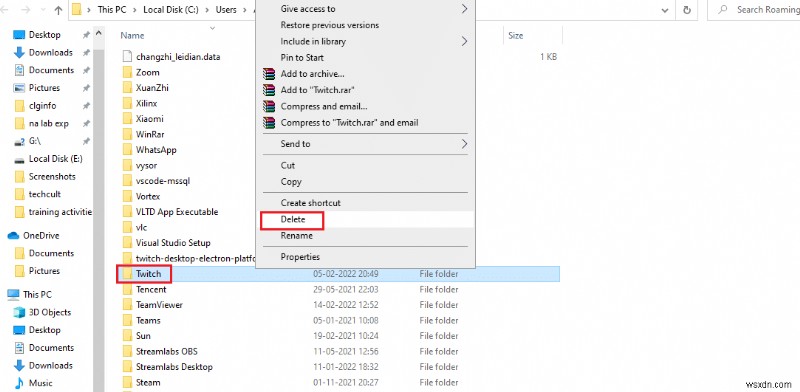Open the address bar history dropdown
800x392 pixels.
coord(665,10)
